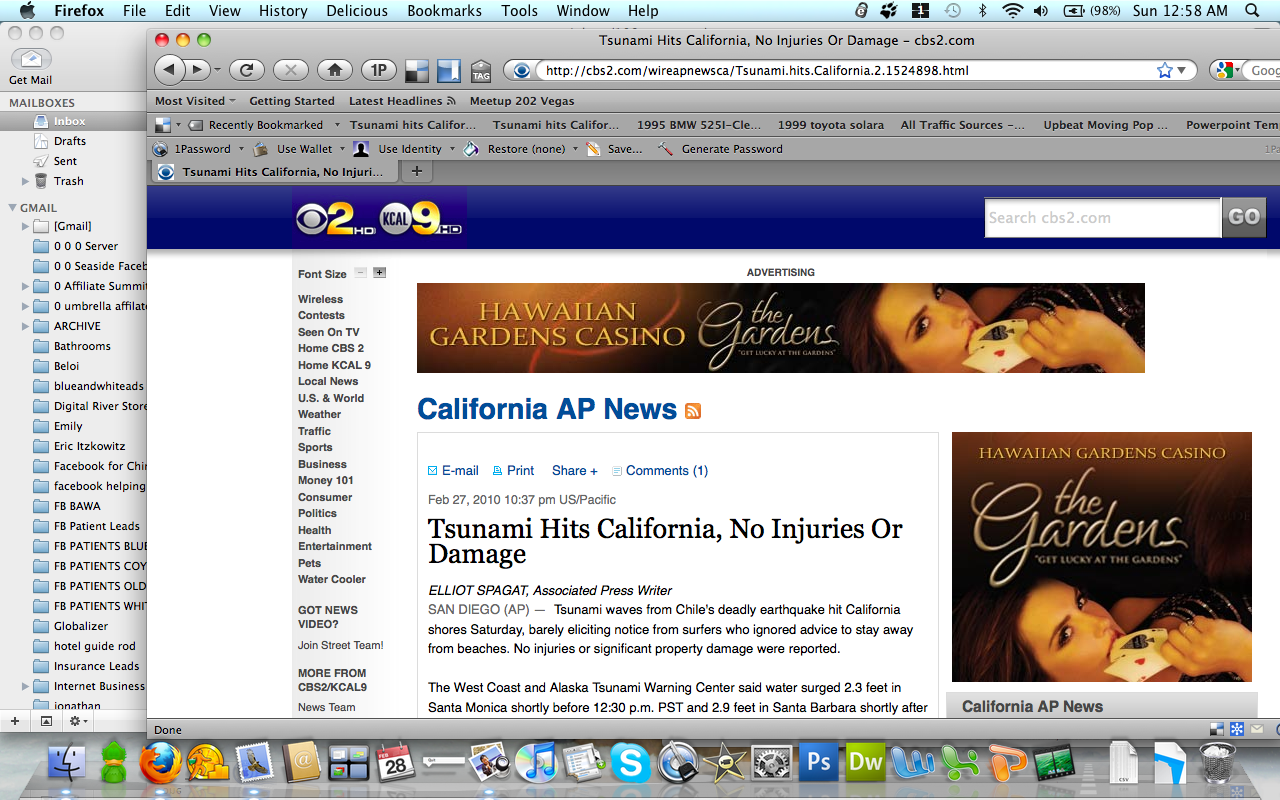The height and width of the screenshot is (800, 1280).
Task: Open the Delicious menu
Action: coord(357,11)
